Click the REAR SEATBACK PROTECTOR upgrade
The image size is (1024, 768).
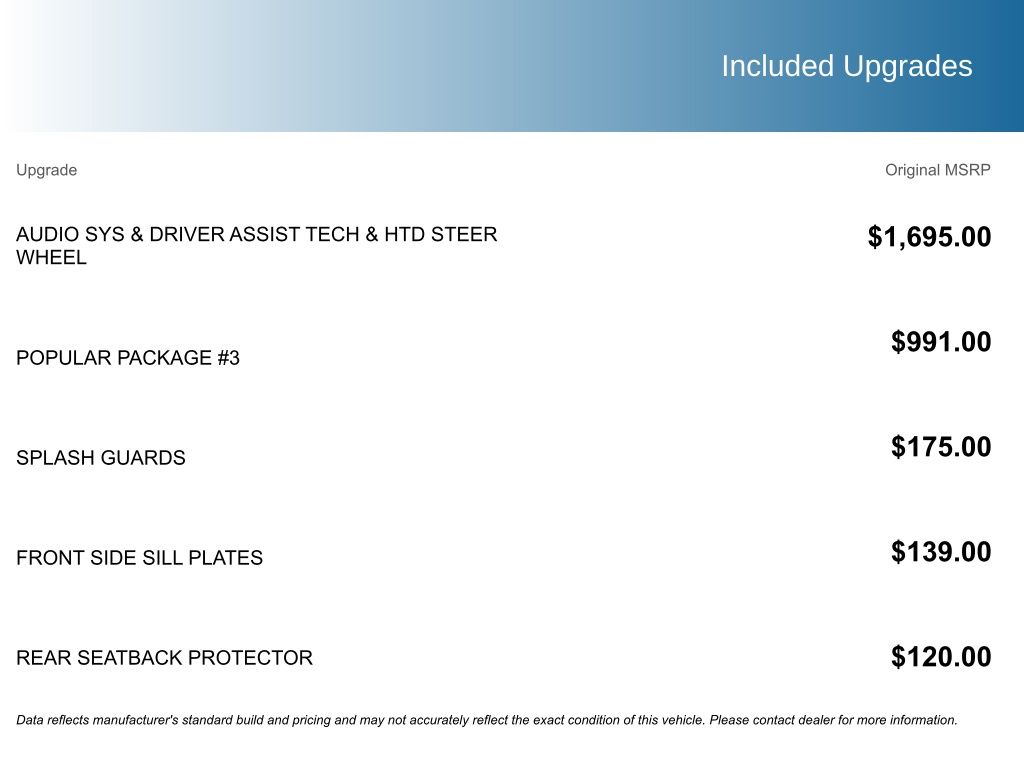click(x=164, y=658)
